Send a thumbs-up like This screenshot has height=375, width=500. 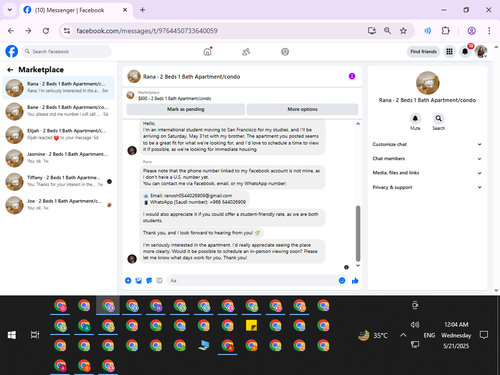click(x=355, y=281)
